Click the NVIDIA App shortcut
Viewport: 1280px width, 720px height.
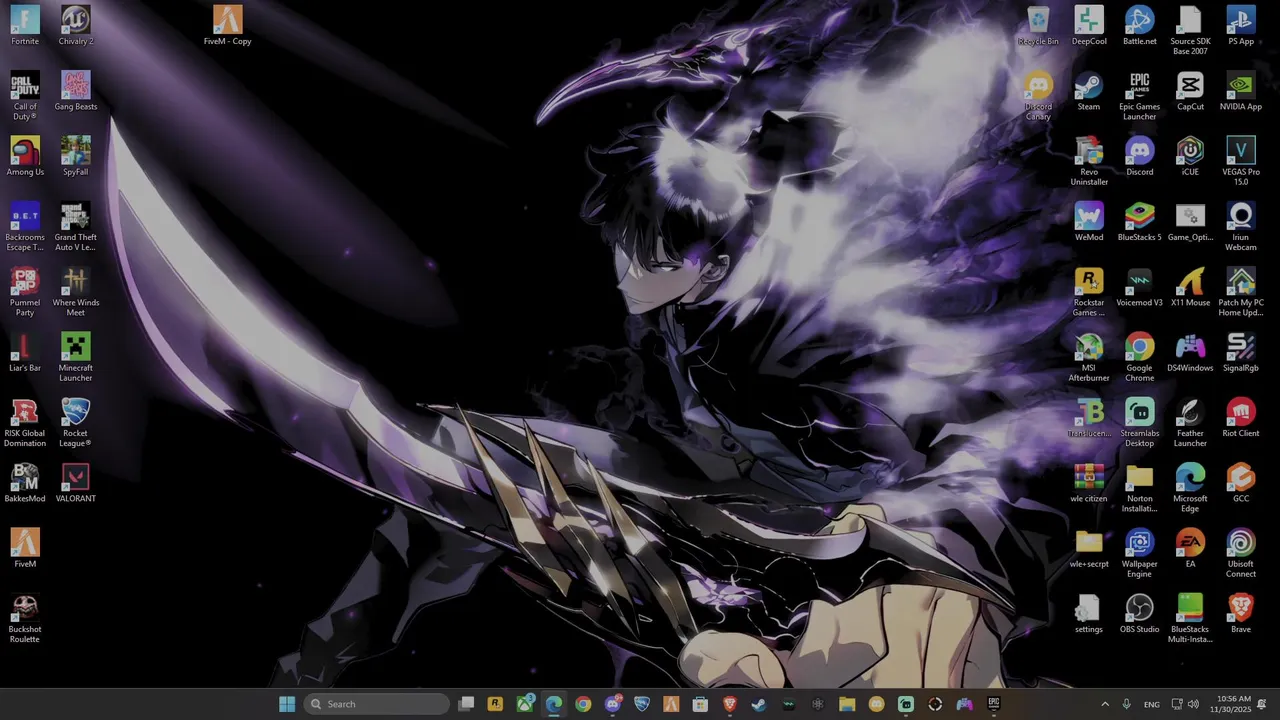[x=1241, y=91]
